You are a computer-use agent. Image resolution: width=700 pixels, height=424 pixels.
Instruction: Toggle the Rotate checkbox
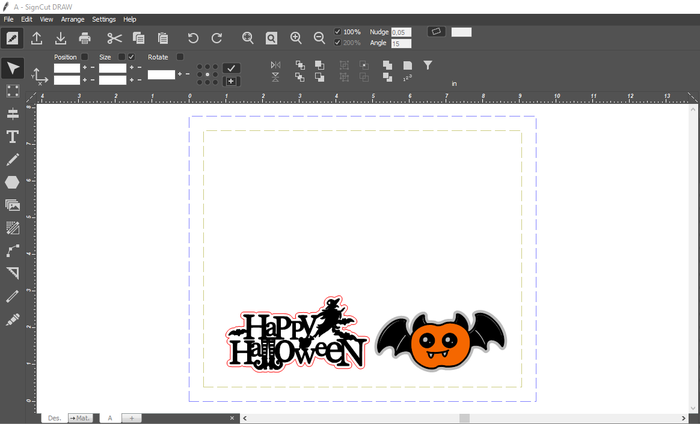coord(180,57)
